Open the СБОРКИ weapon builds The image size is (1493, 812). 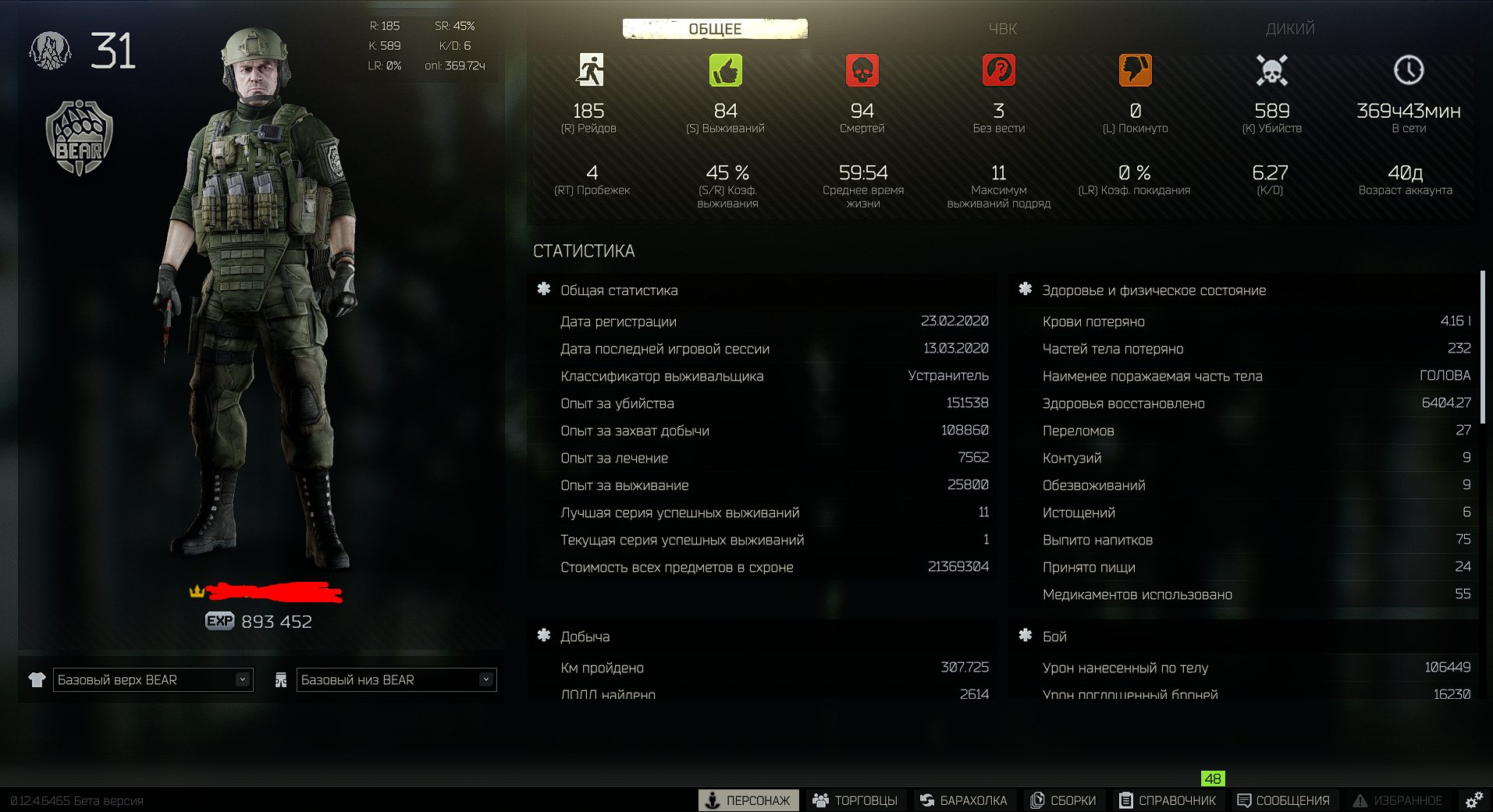click(1063, 800)
